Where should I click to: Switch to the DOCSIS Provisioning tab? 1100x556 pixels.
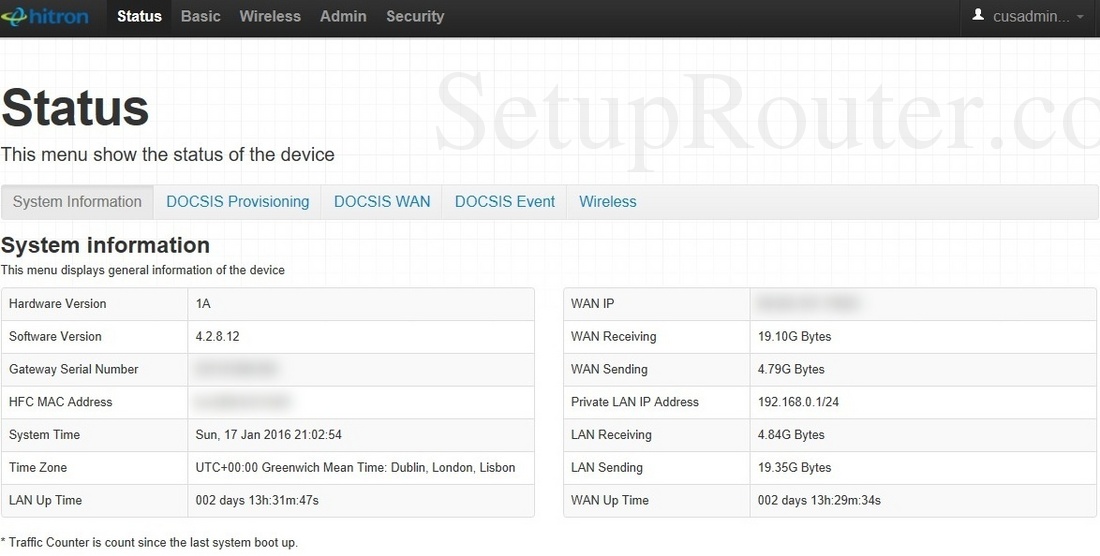pyautogui.click(x=237, y=202)
